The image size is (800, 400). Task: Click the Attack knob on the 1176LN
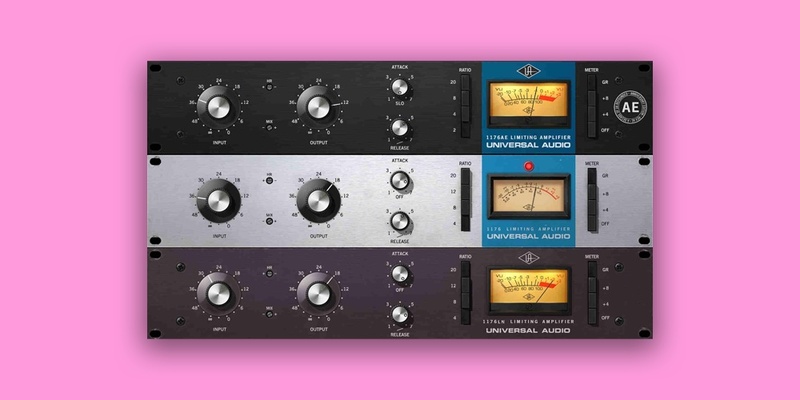coord(400,274)
